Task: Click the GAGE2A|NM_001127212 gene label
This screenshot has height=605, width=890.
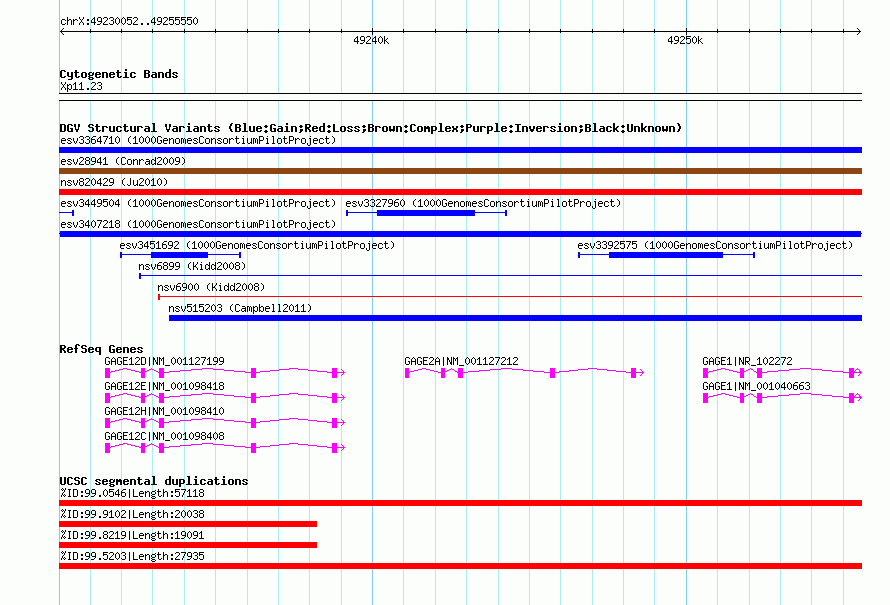Action: (x=461, y=361)
